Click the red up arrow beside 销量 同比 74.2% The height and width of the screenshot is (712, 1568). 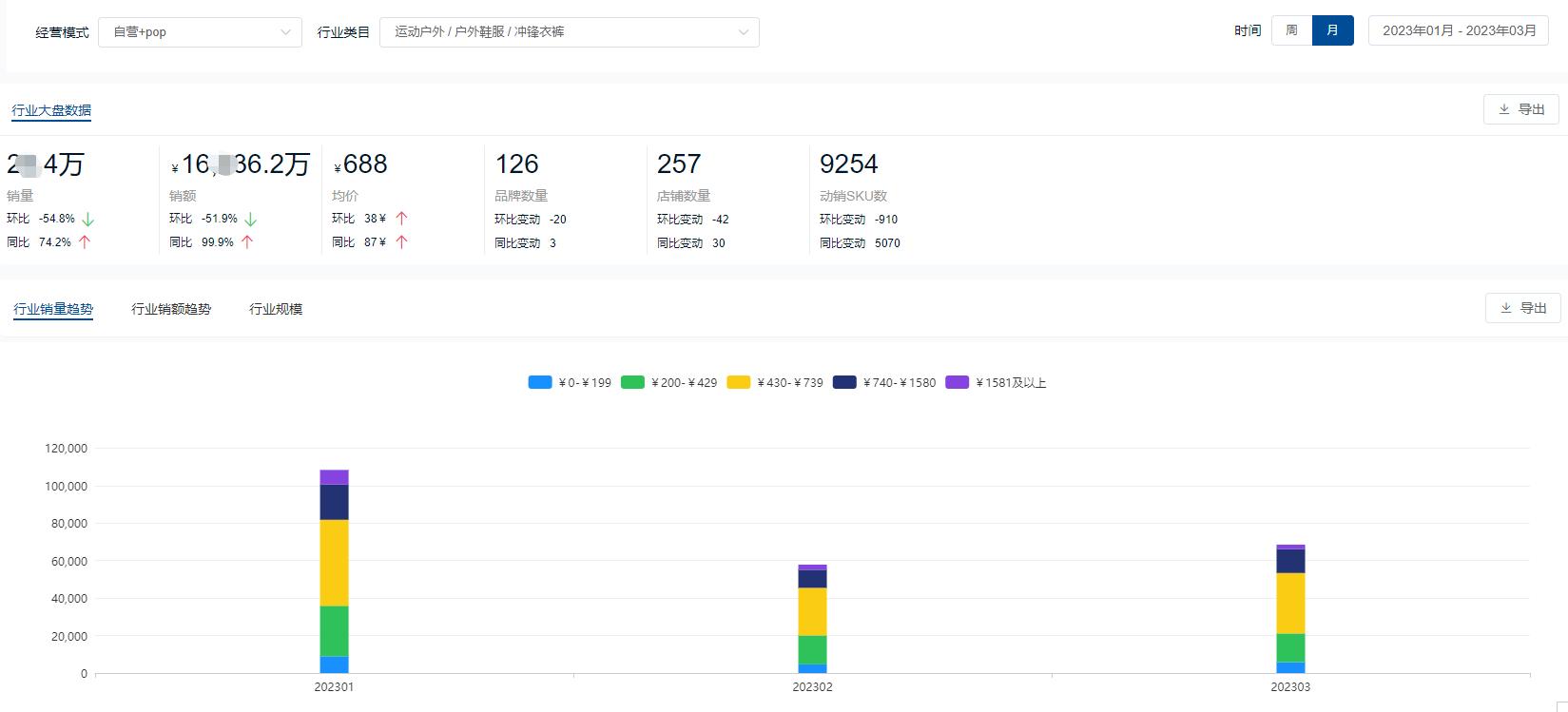point(85,242)
